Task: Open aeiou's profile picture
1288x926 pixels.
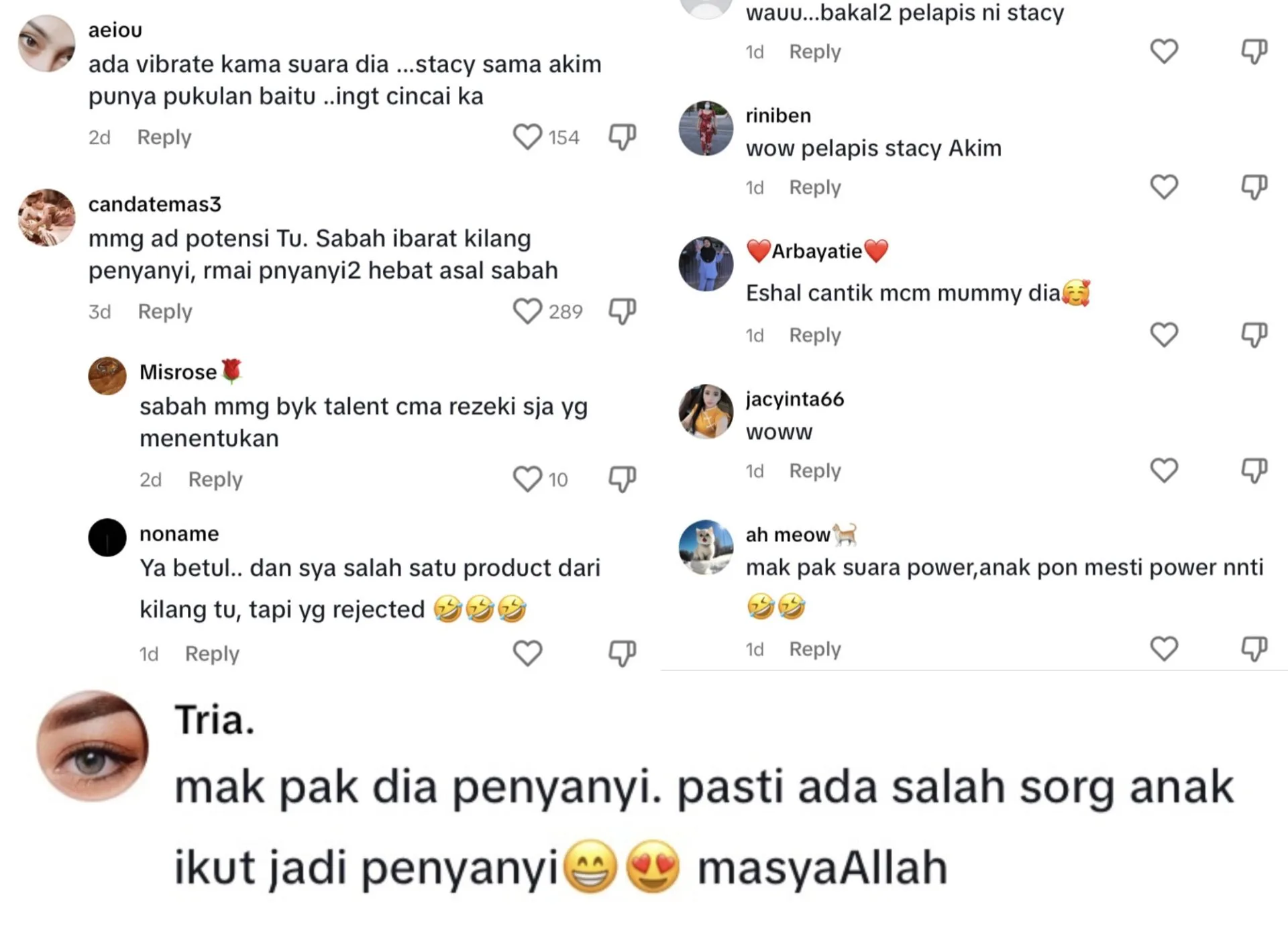Action: point(46,44)
